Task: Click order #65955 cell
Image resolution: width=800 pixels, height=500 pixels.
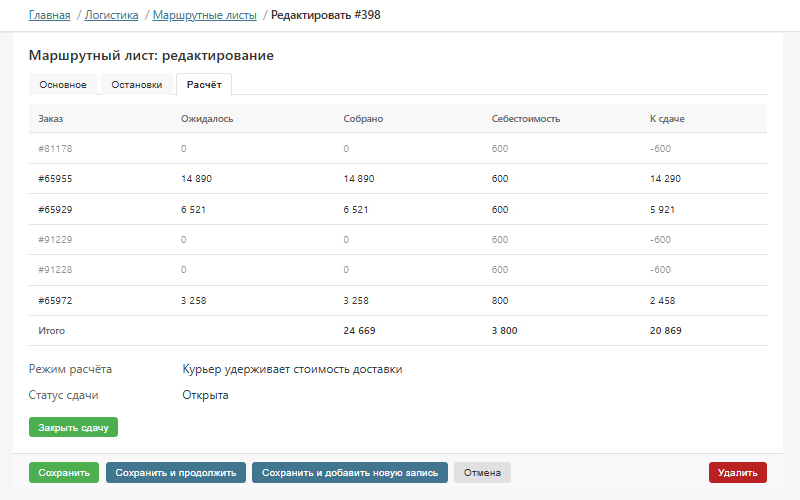Action: pos(55,179)
